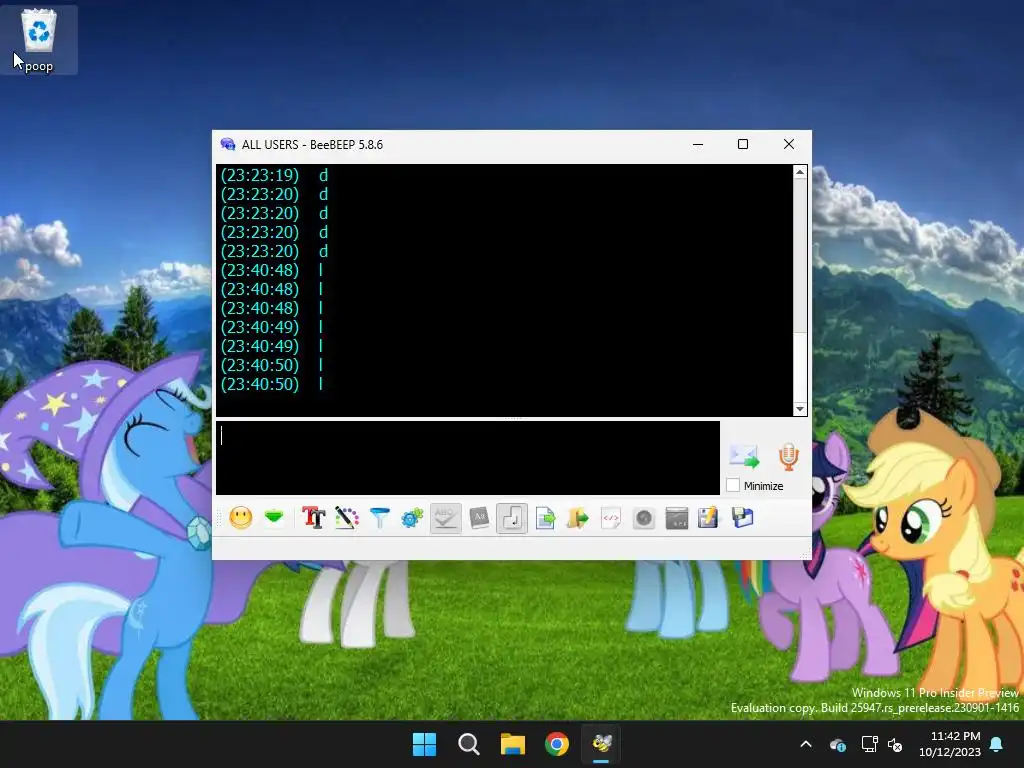The image size is (1024, 768).
Task: Click send file document arrow icon
Action: 545,519
